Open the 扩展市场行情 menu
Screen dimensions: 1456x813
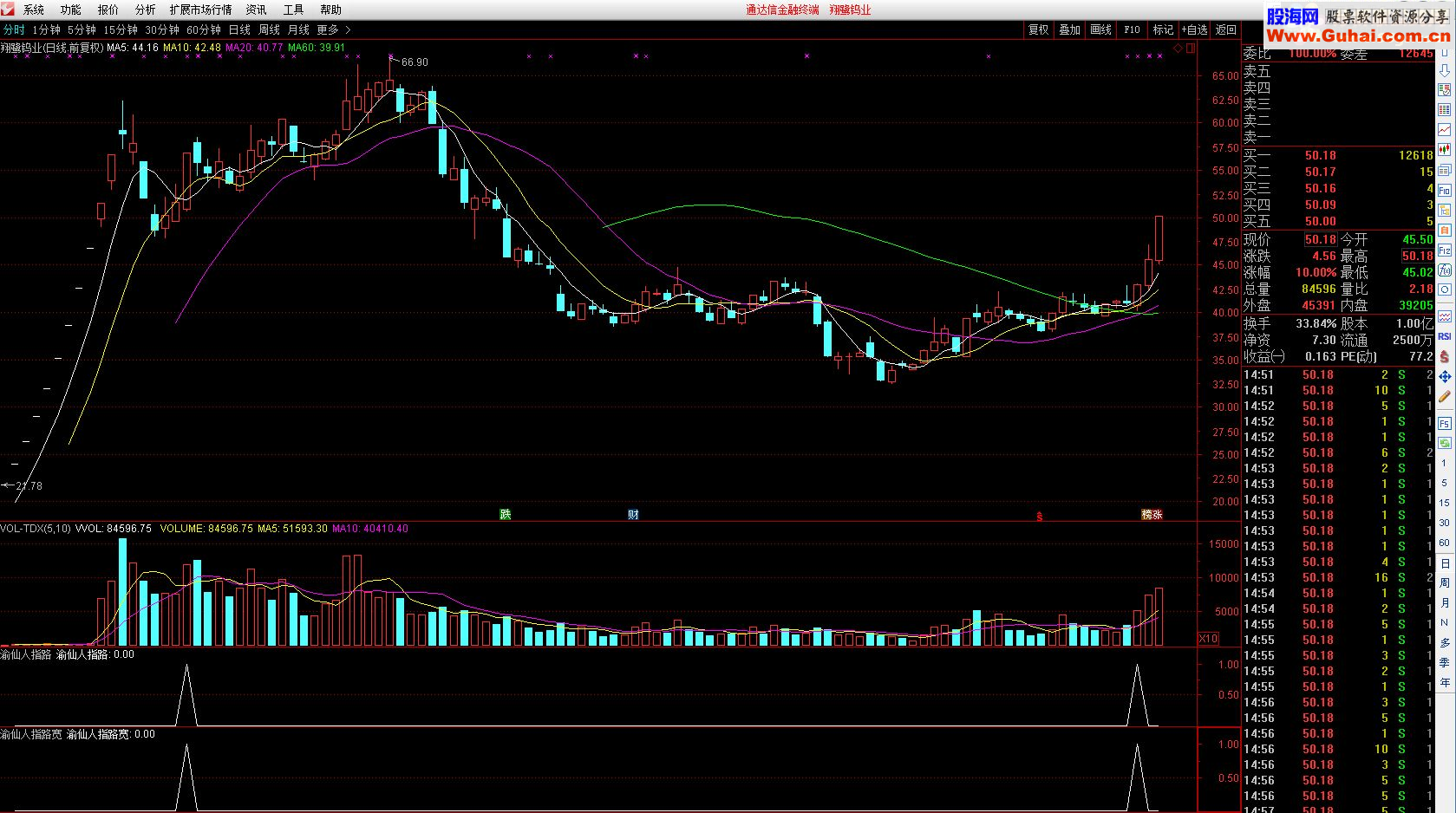pyautogui.click(x=201, y=10)
